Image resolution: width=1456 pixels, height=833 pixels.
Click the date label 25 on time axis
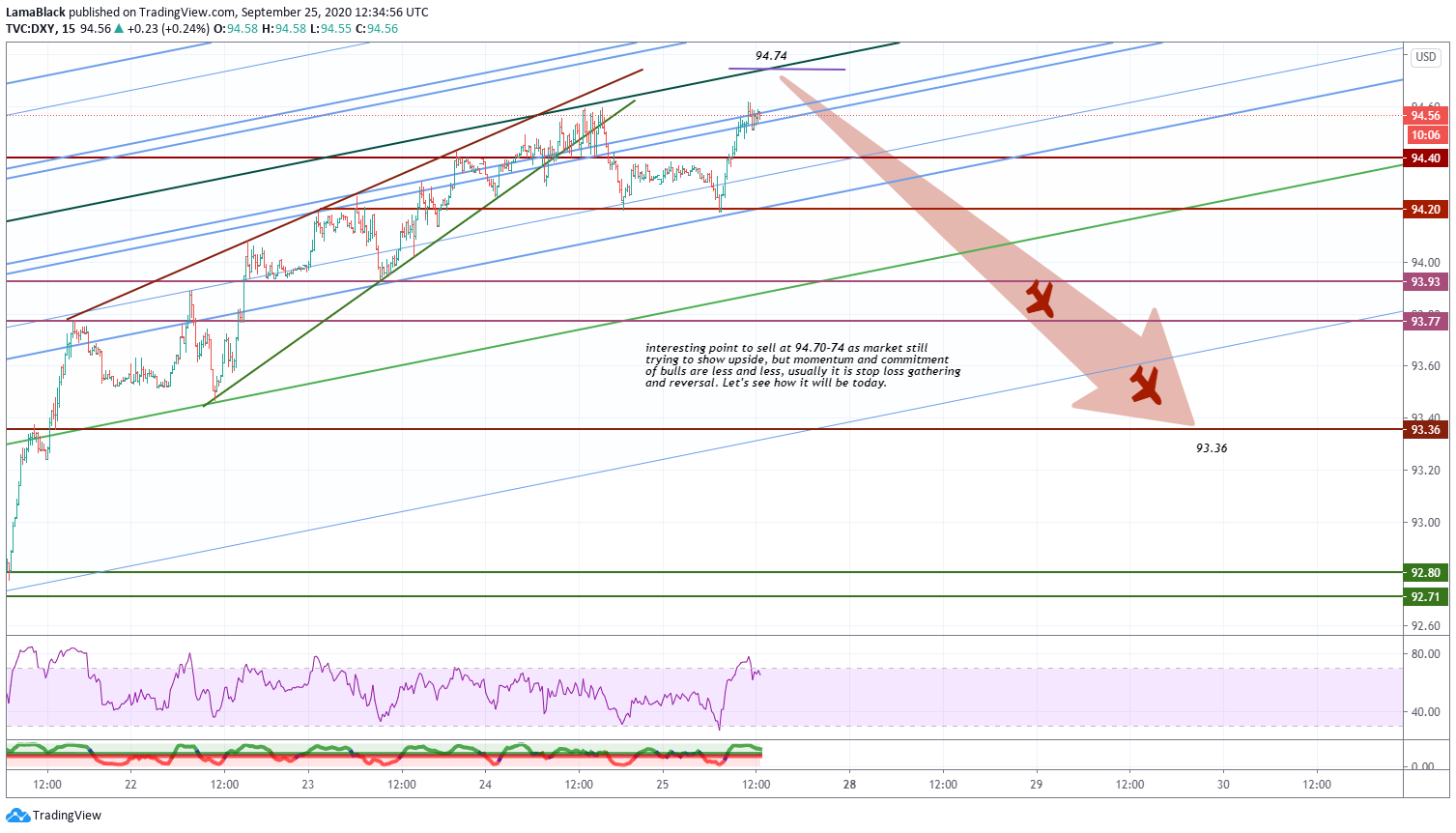662,785
